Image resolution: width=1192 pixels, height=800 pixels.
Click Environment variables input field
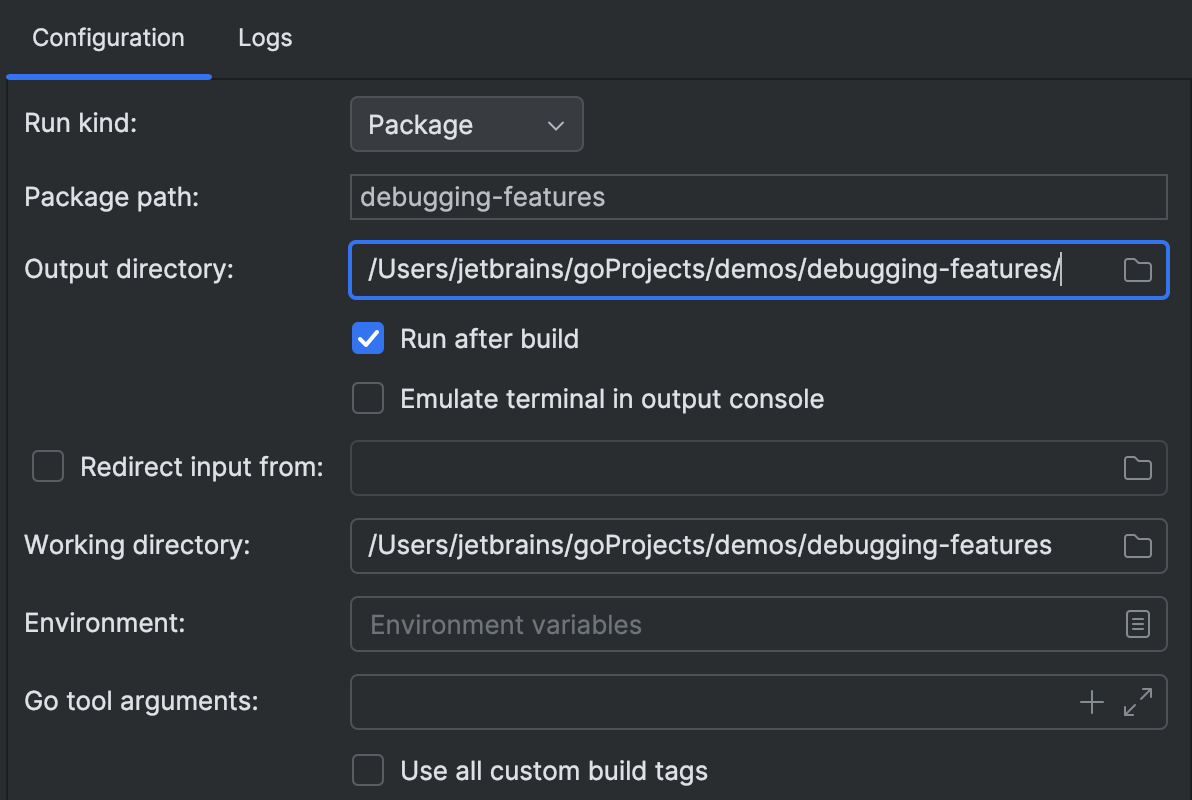[x=730, y=625]
